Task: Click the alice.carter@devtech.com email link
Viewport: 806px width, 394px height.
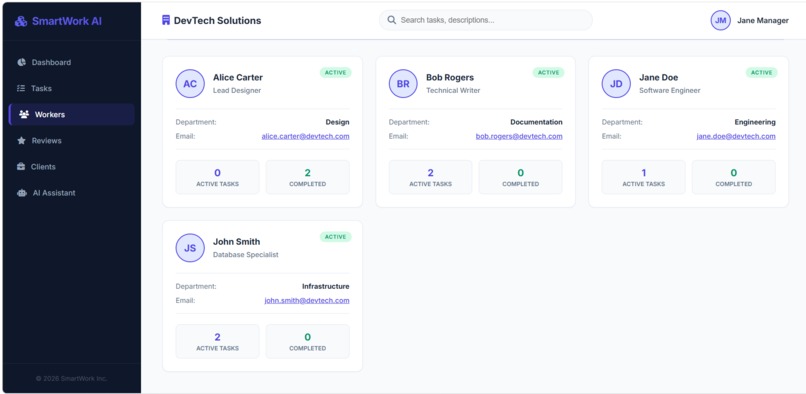Action: (x=305, y=136)
